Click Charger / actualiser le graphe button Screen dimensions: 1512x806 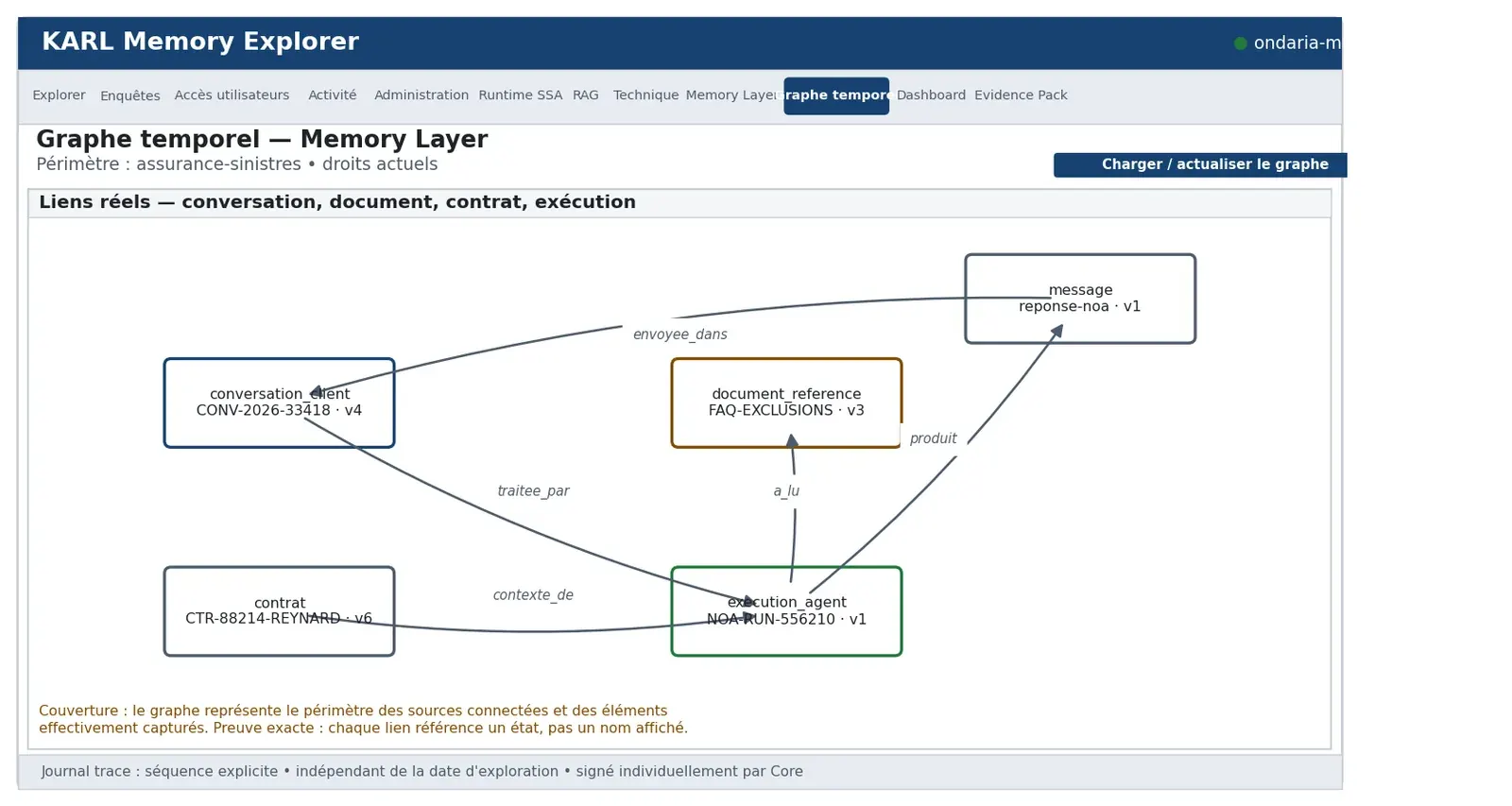(x=1200, y=164)
